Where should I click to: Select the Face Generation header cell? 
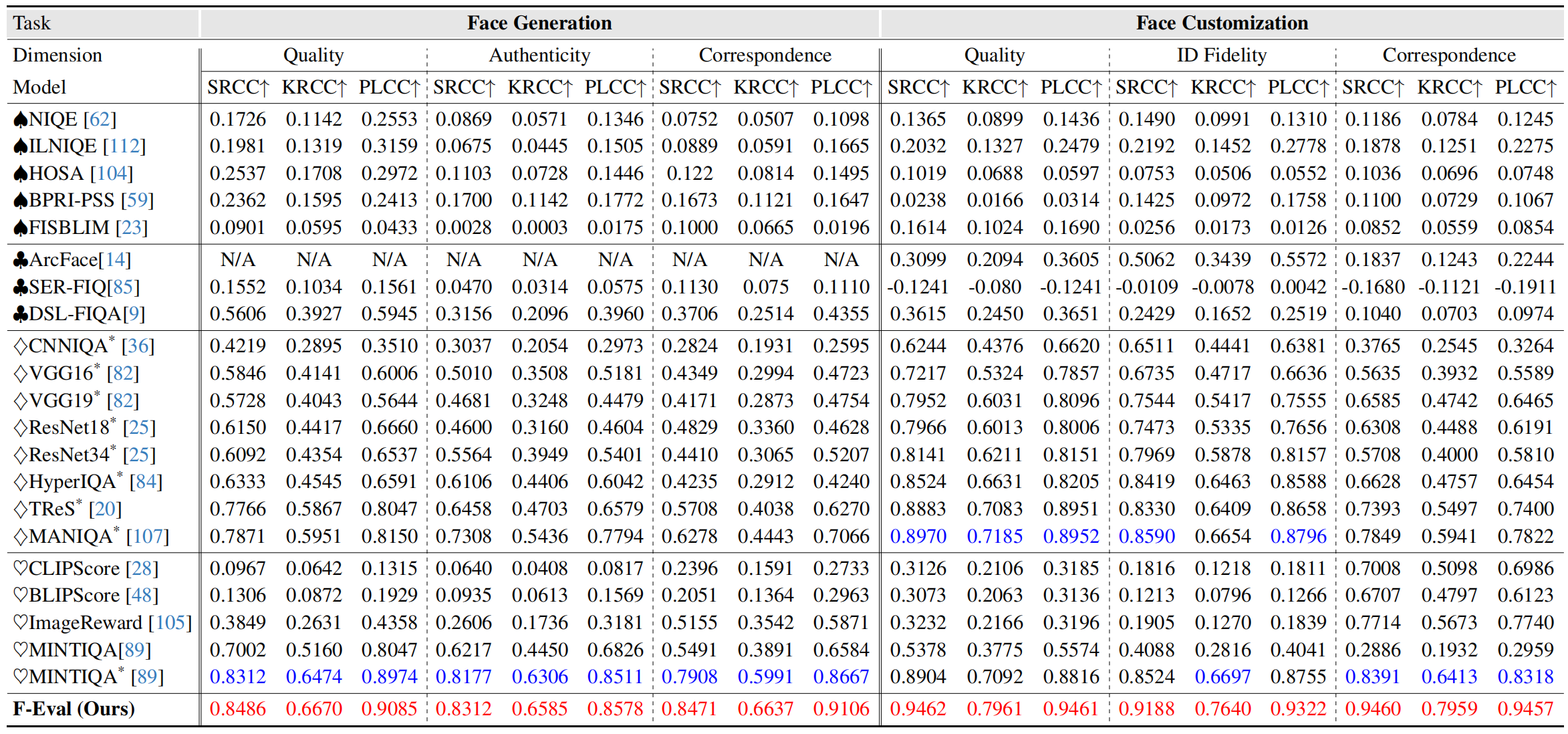click(539, 23)
